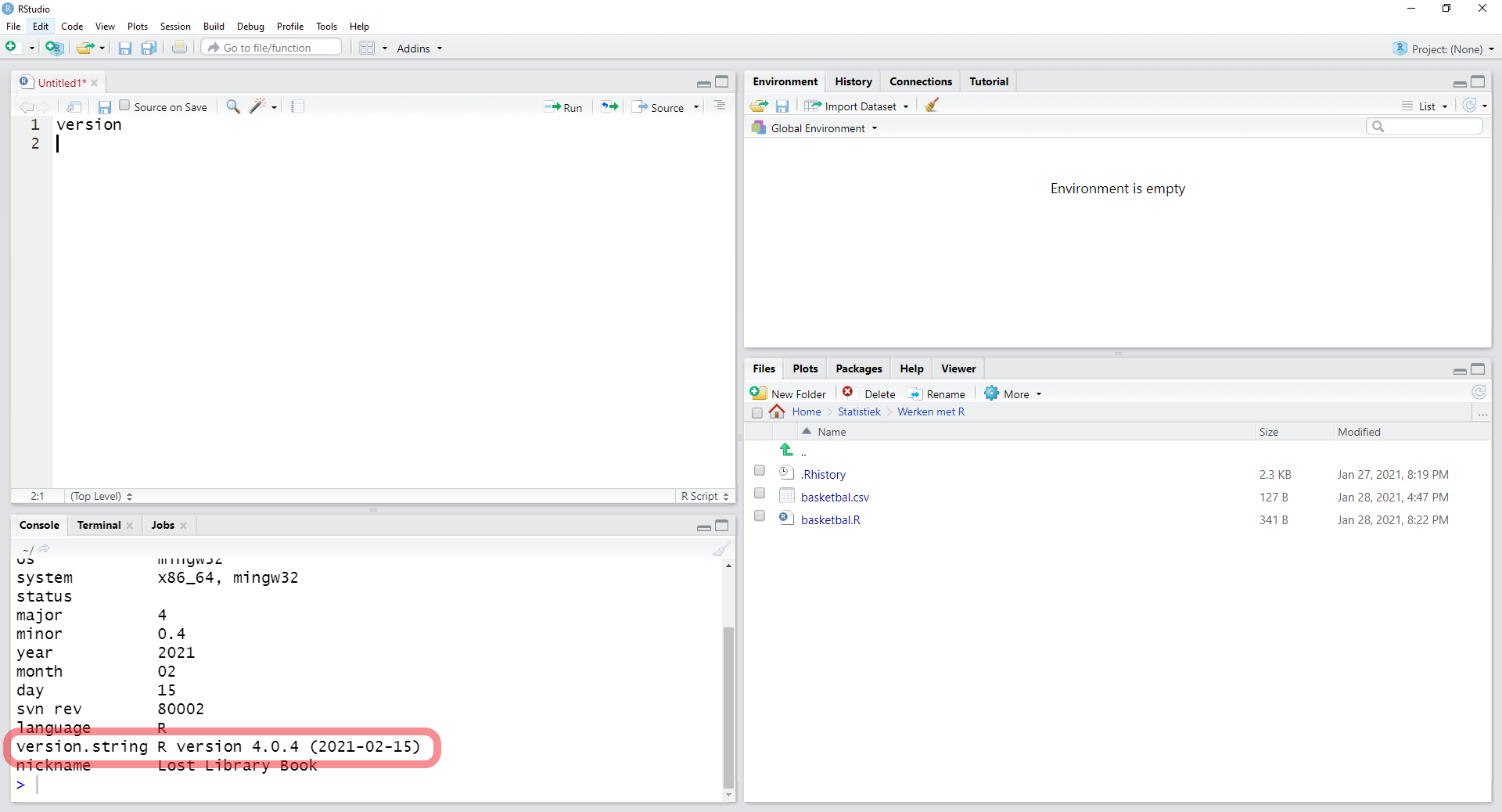Switch to the History tab

tap(853, 81)
